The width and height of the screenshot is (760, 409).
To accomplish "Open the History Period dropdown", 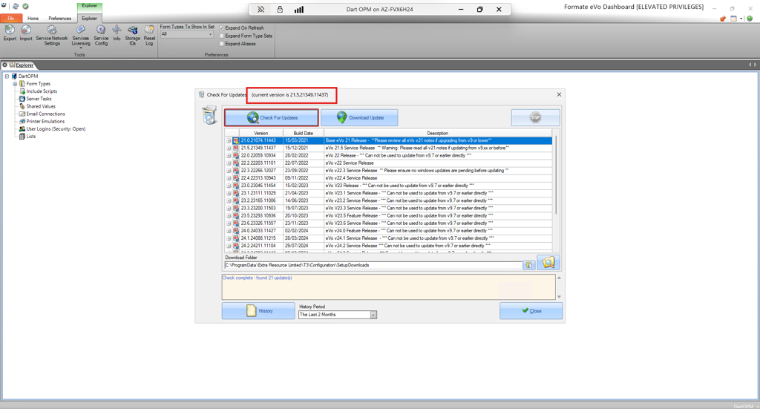I will click(x=337, y=315).
